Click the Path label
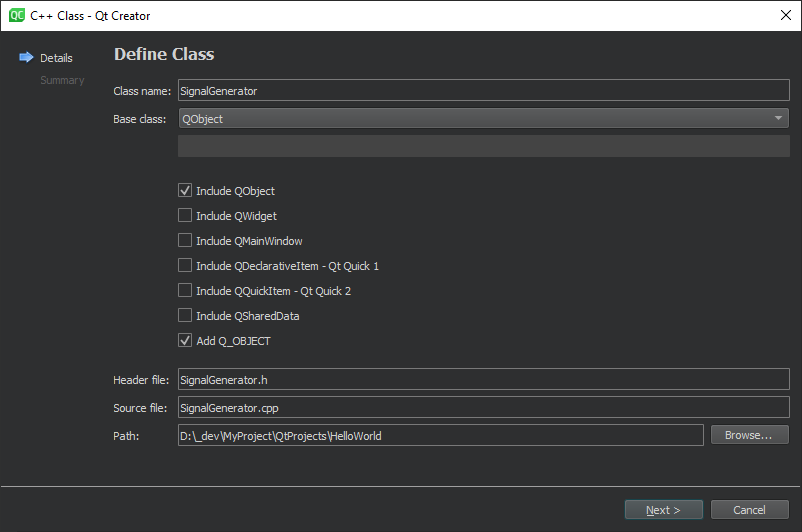The height and width of the screenshot is (532, 802). point(126,436)
